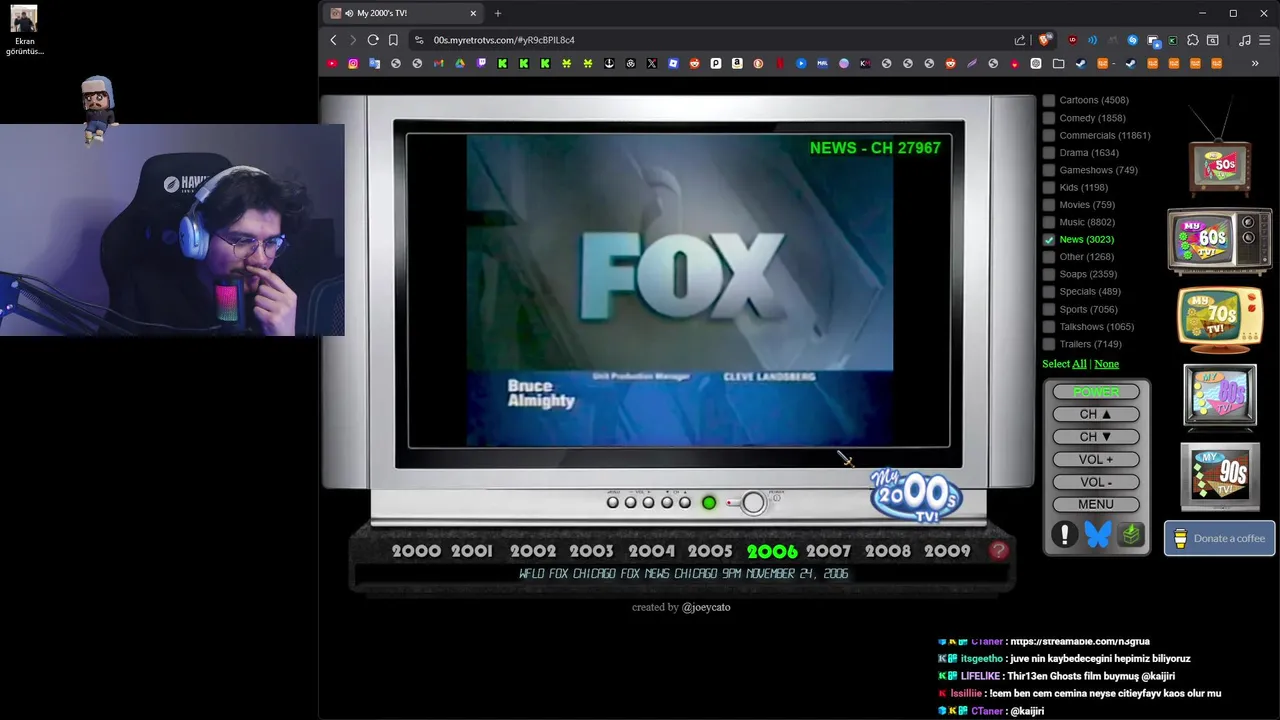Open the X (Twitter) bookmark icon
Image resolution: width=1280 pixels, height=720 pixels.
[x=652, y=63]
